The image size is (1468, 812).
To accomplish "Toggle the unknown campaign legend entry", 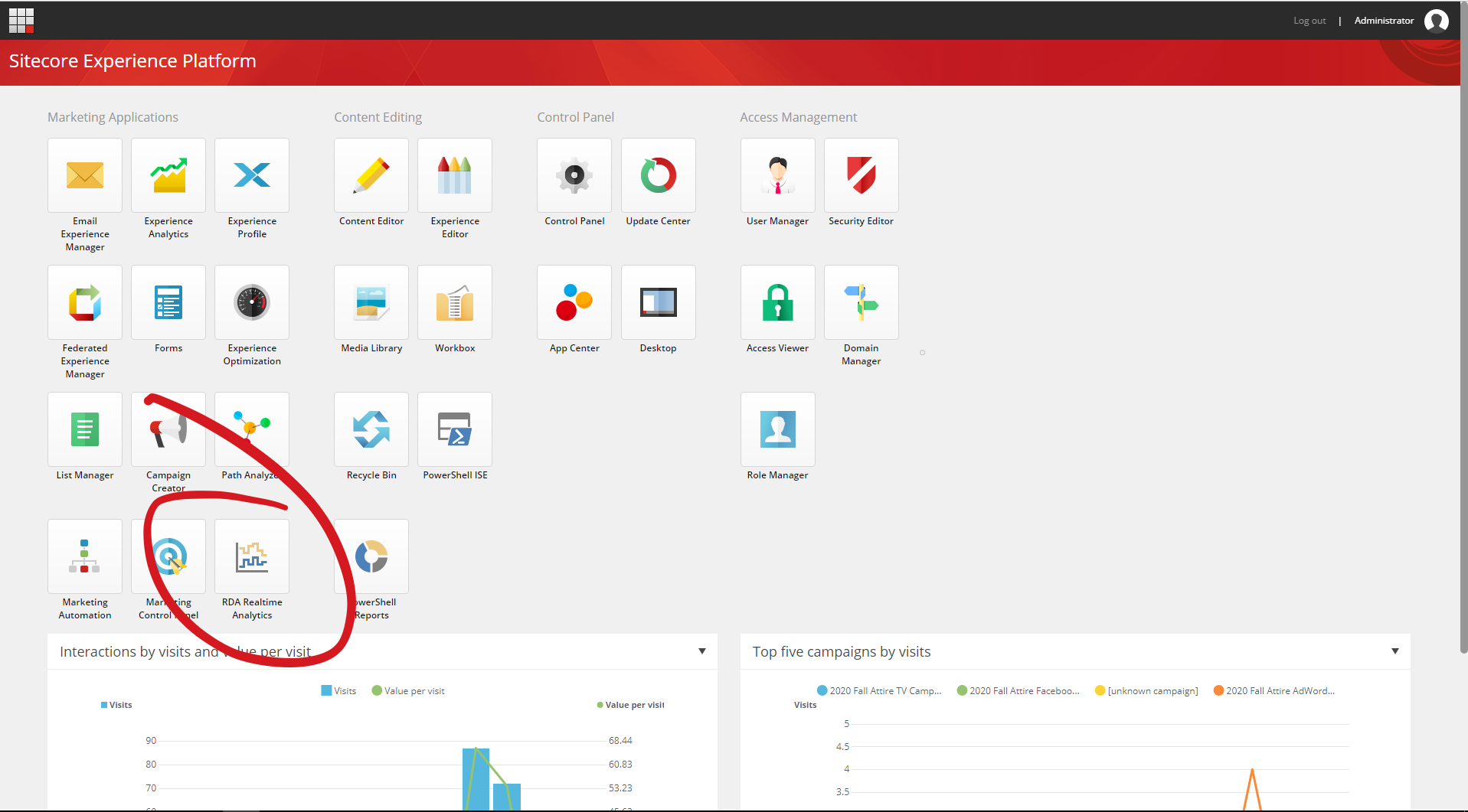I will pos(1146,691).
